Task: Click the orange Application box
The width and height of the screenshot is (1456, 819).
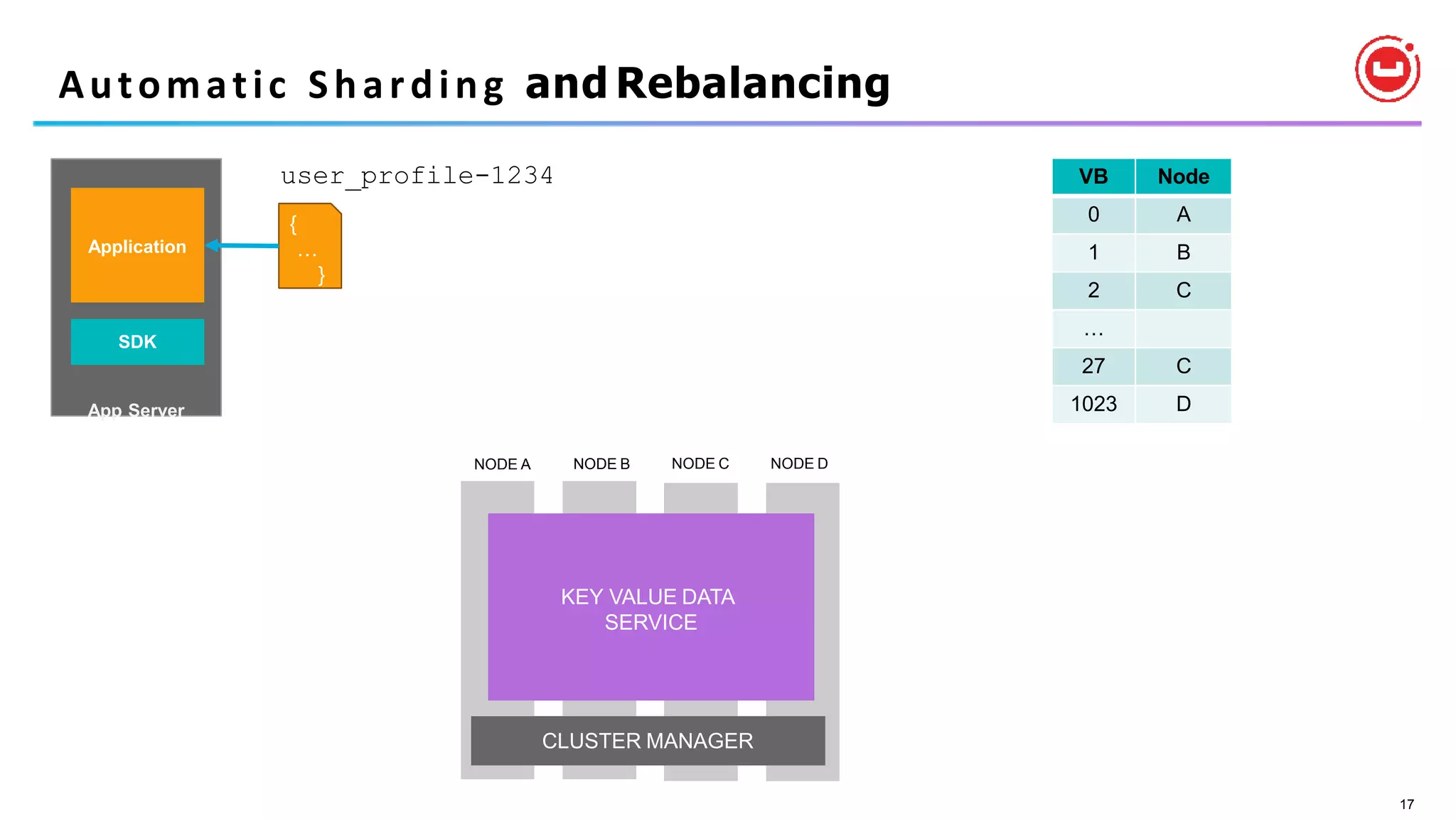Action: pyautogui.click(x=137, y=245)
